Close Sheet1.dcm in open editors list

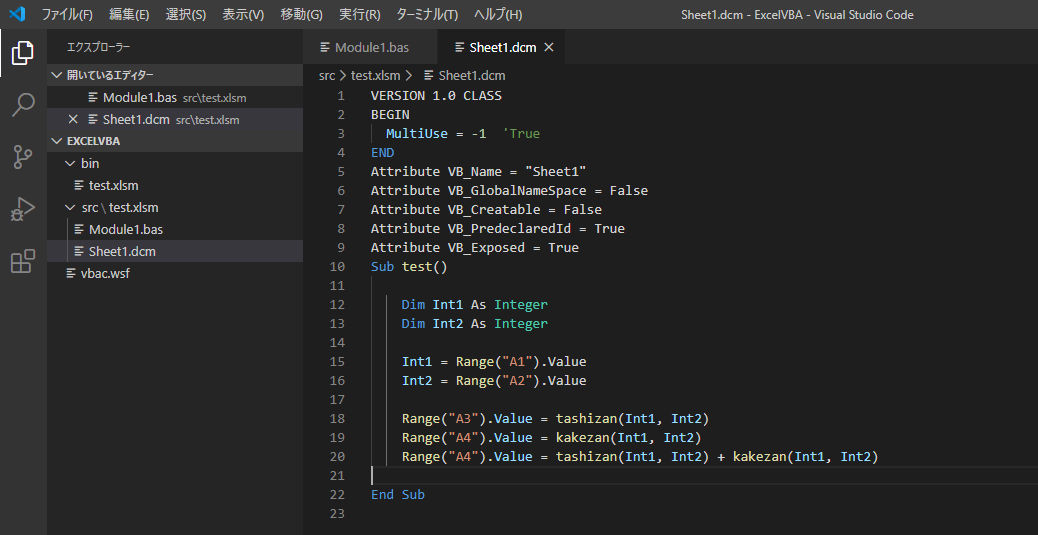[73, 120]
